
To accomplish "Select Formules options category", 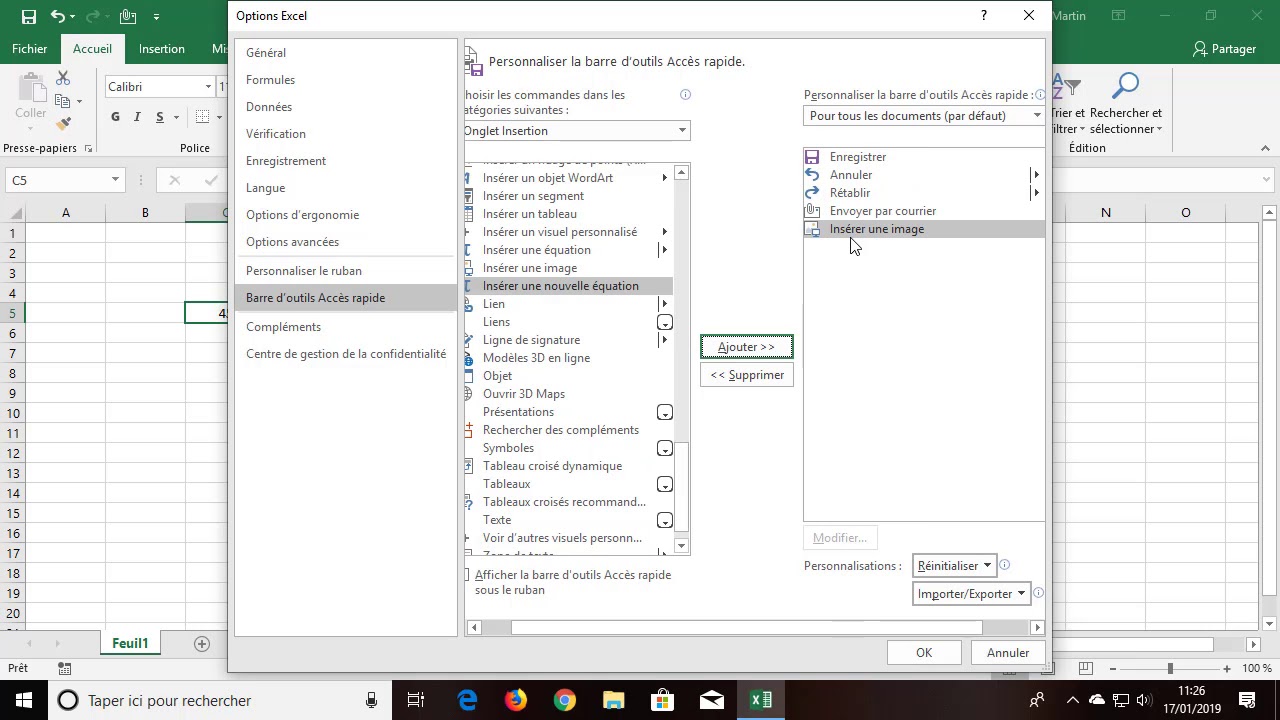I will tap(345, 80).
